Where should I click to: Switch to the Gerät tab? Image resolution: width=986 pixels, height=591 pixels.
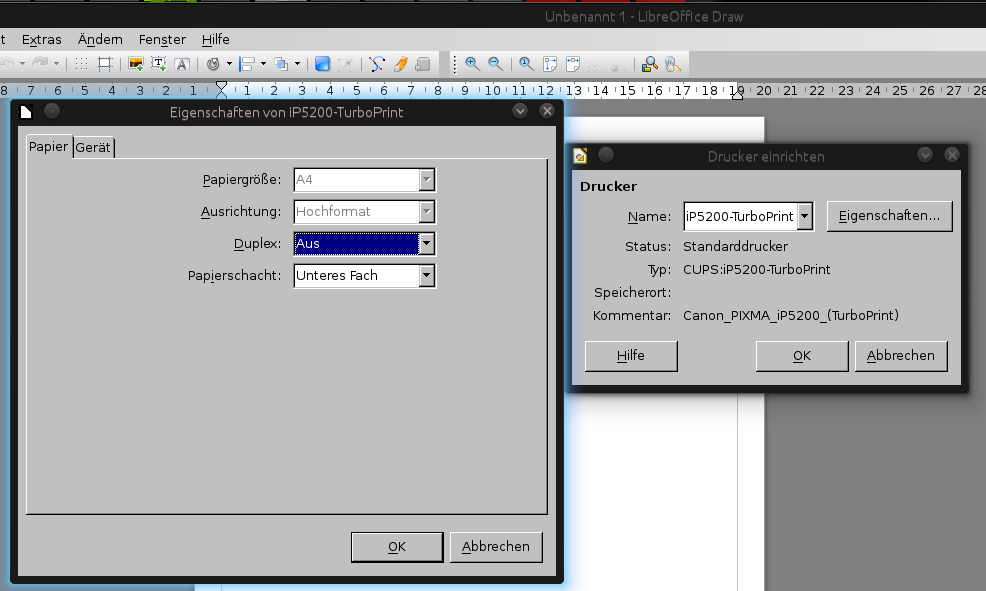(x=94, y=147)
